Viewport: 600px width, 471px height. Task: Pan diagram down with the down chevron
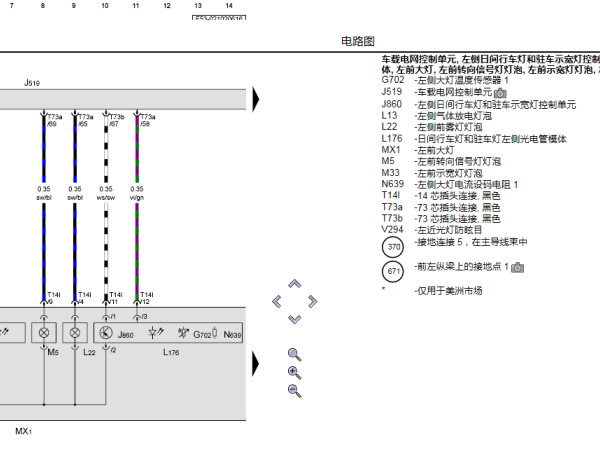295,319
